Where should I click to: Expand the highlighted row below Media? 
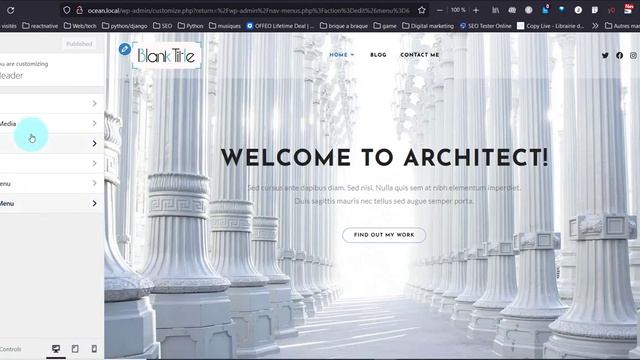52,143
